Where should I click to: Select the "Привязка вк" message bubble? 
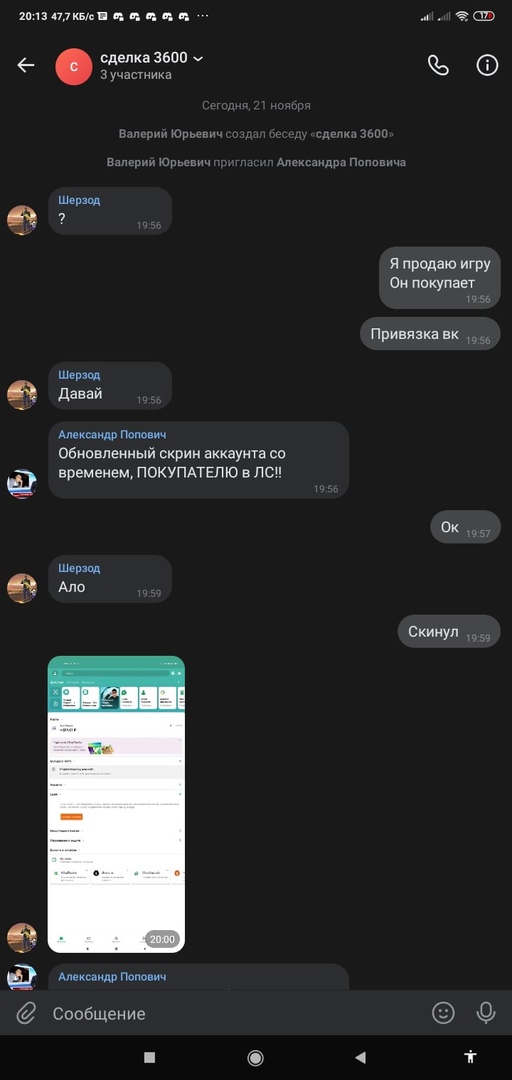click(x=430, y=334)
